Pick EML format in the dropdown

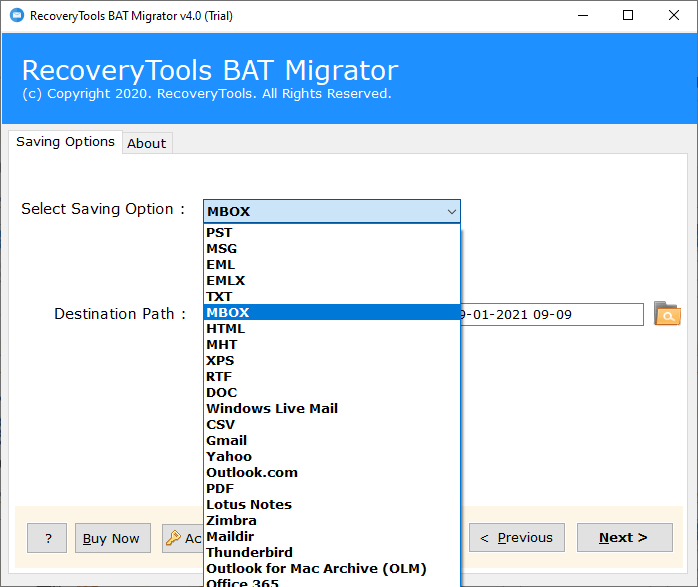(x=332, y=264)
